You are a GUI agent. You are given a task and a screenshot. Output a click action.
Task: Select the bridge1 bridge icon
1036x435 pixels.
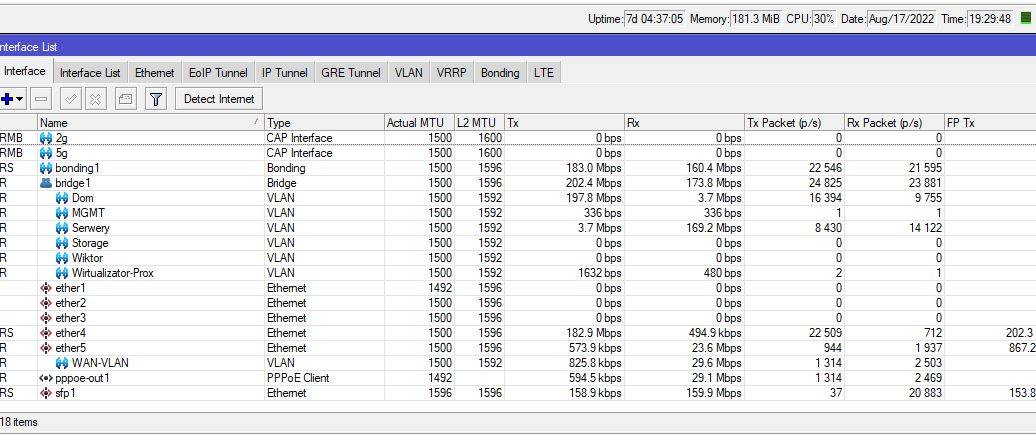[46, 183]
